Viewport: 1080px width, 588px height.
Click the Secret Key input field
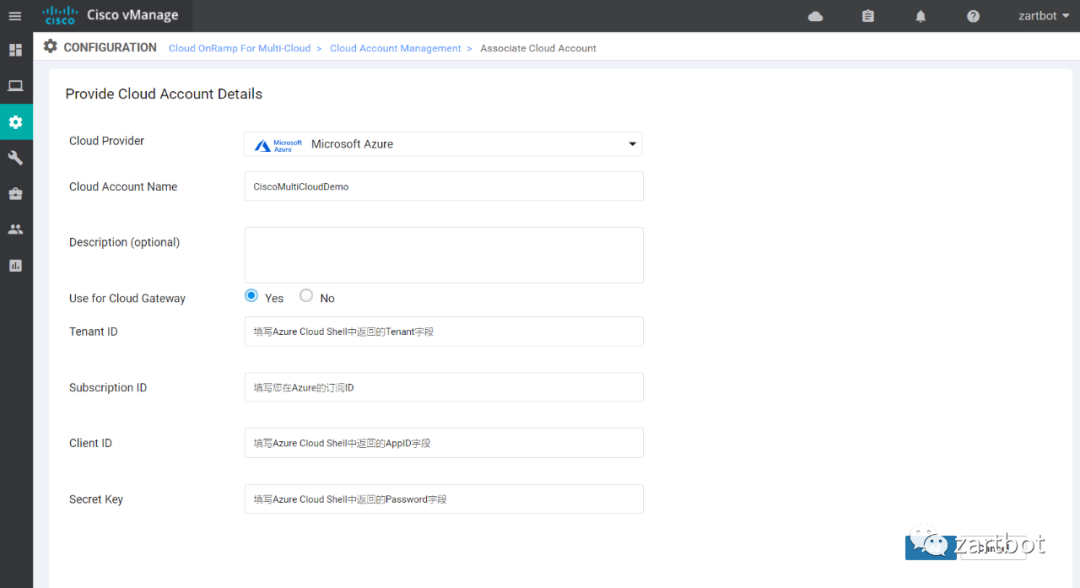[x=444, y=499]
